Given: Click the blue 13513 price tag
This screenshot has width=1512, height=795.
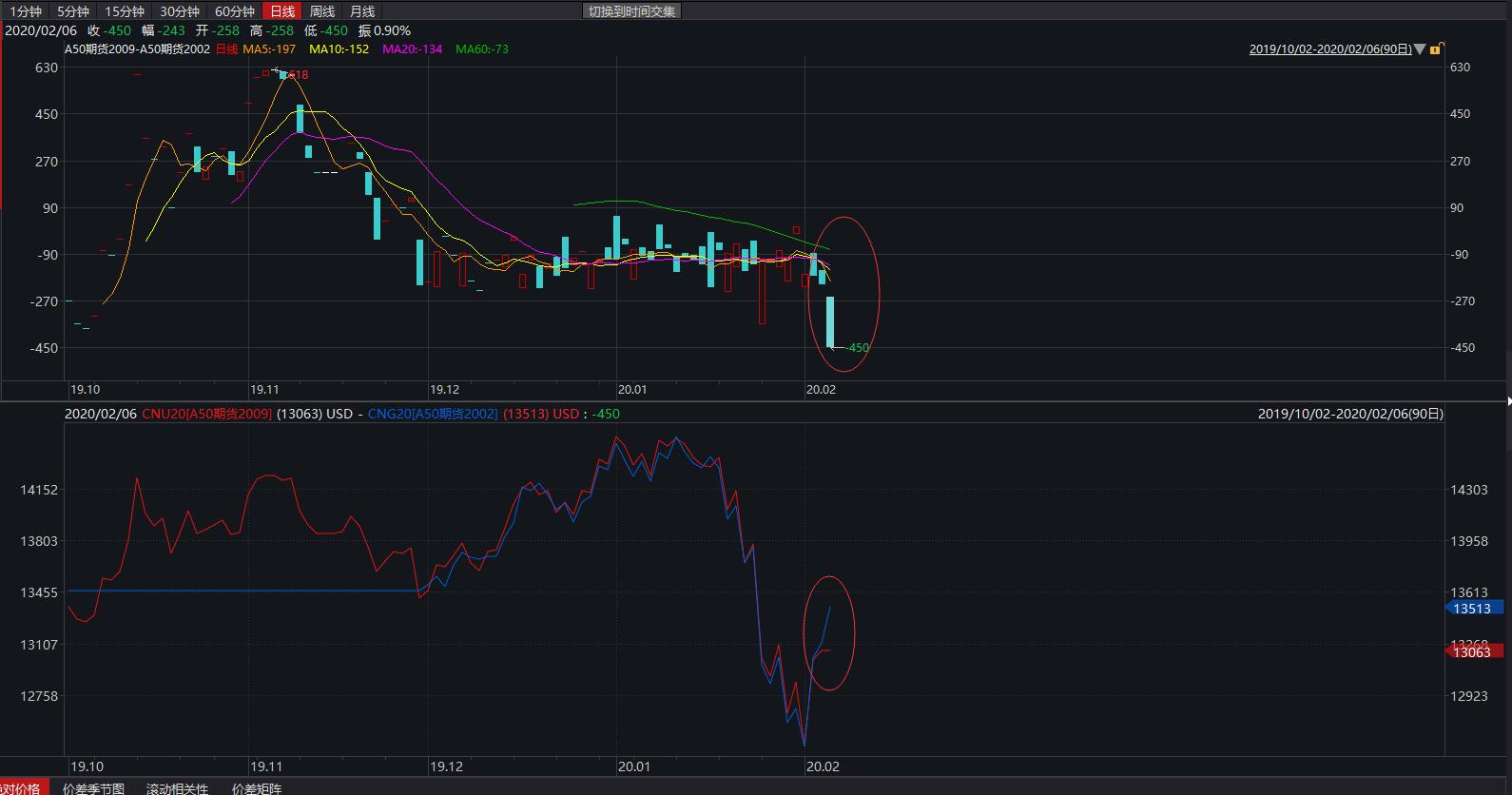Looking at the screenshot, I should 1474,609.
